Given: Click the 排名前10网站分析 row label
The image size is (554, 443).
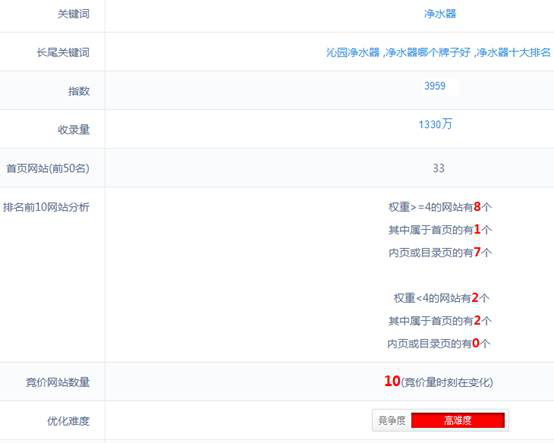Looking at the screenshot, I should pyautogui.click(x=46, y=207).
